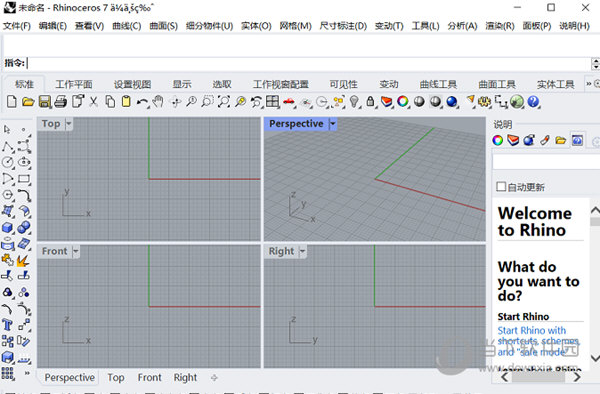This screenshot has height=394, width=600.
Task: Open the 文件(F) menu
Action: pos(17,26)
